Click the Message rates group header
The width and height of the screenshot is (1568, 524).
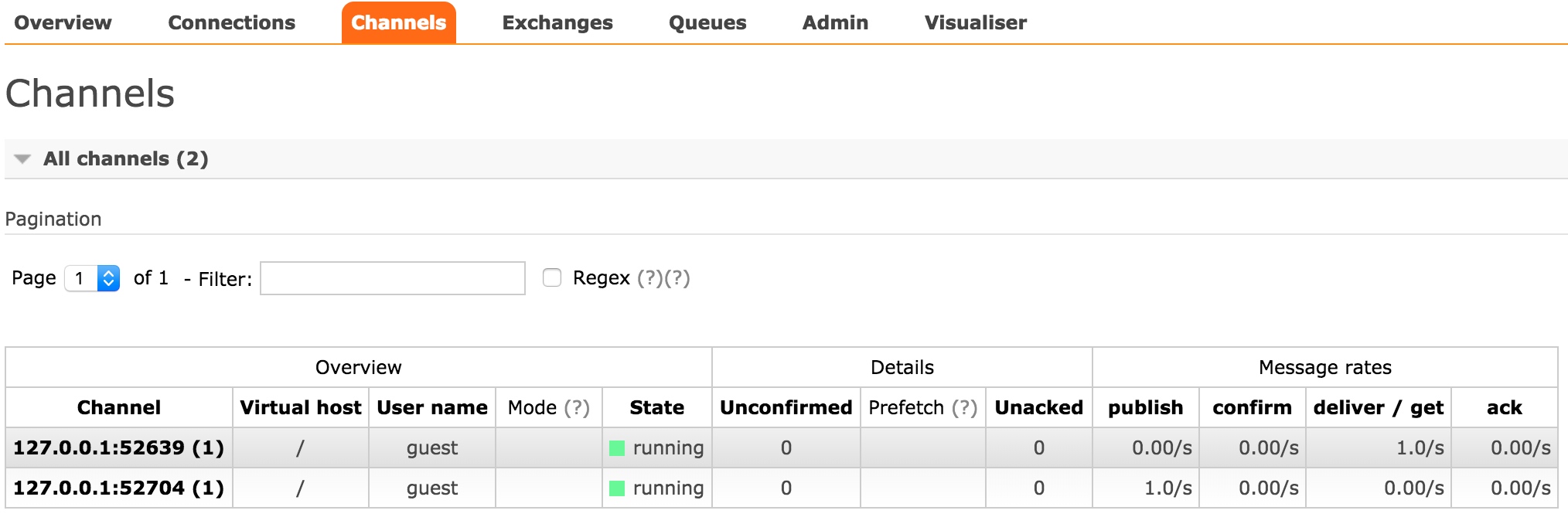tap(1325, 367)
